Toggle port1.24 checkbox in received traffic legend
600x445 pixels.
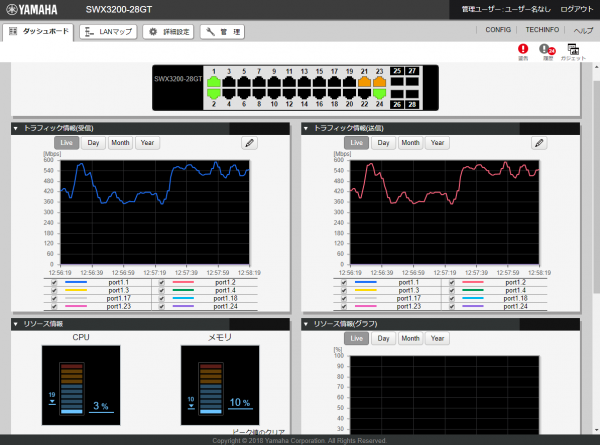[x=162, y=305]
